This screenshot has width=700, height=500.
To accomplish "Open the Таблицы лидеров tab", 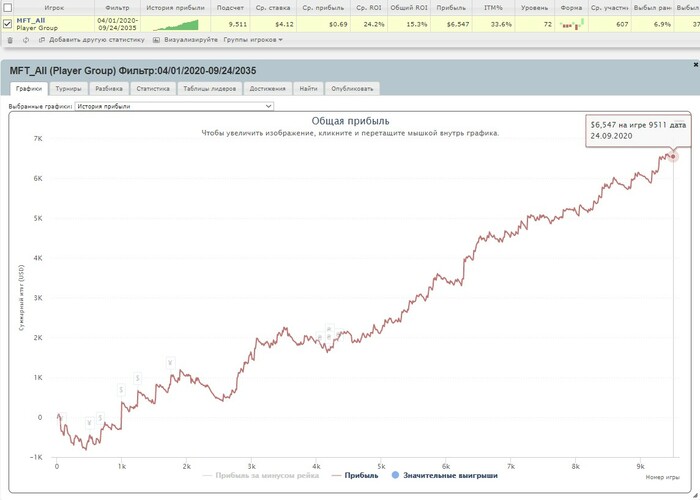I will point(210,88).
